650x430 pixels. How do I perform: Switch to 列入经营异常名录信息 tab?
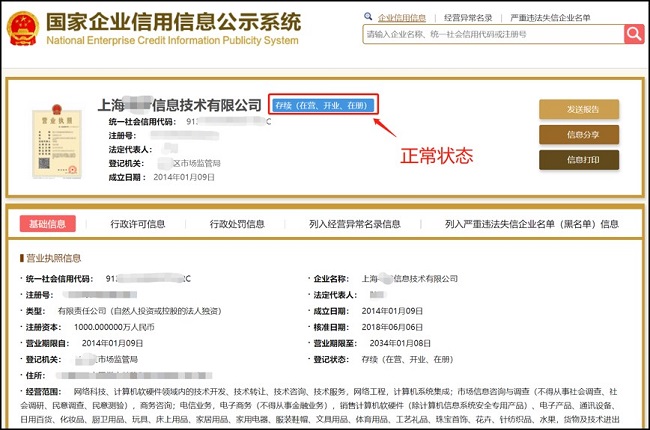coord(355,224)
